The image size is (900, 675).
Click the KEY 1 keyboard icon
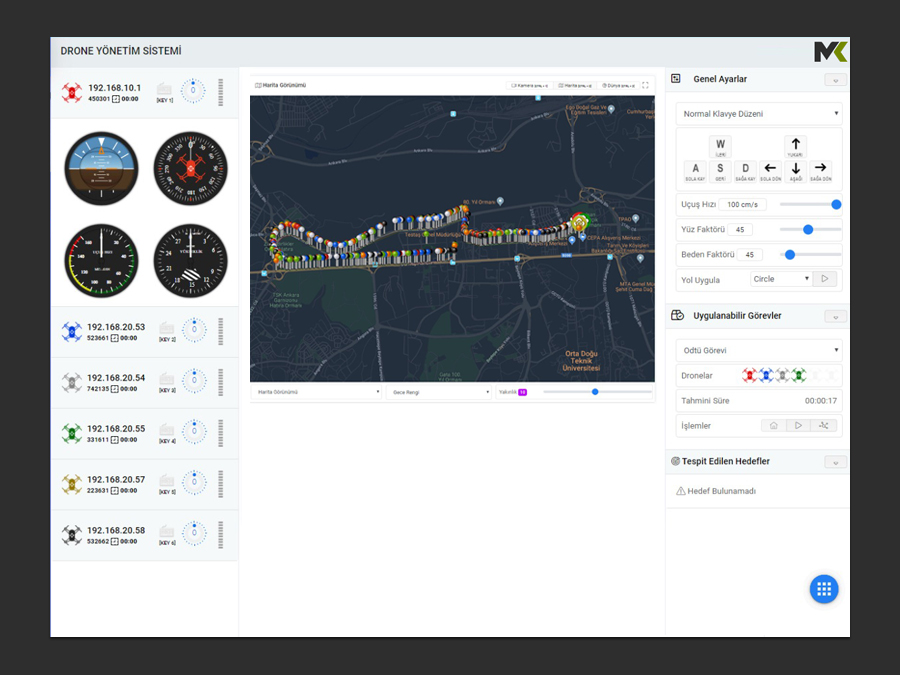(x=164, y=89)
